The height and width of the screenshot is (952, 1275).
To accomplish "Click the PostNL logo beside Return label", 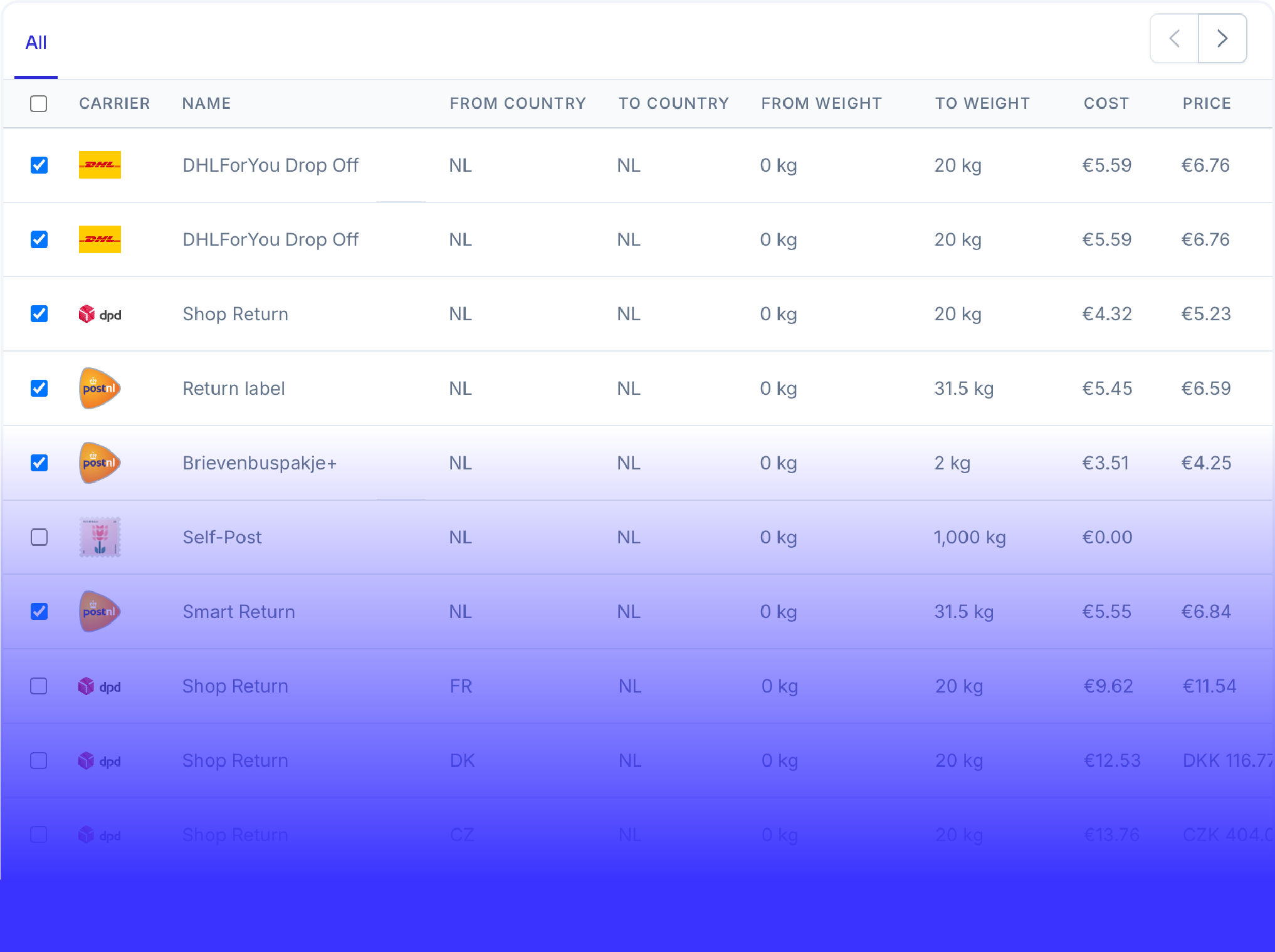I will pos(100,388).
